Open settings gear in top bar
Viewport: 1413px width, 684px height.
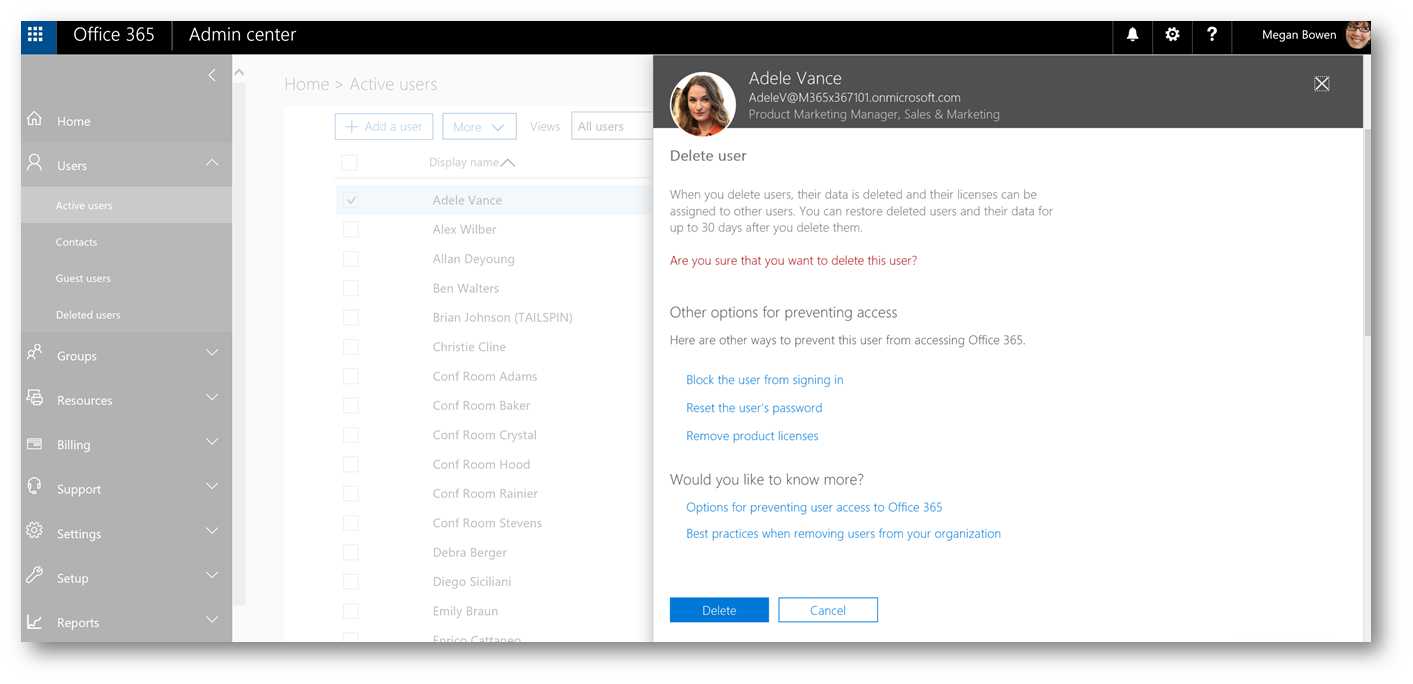pos(1172,34)
